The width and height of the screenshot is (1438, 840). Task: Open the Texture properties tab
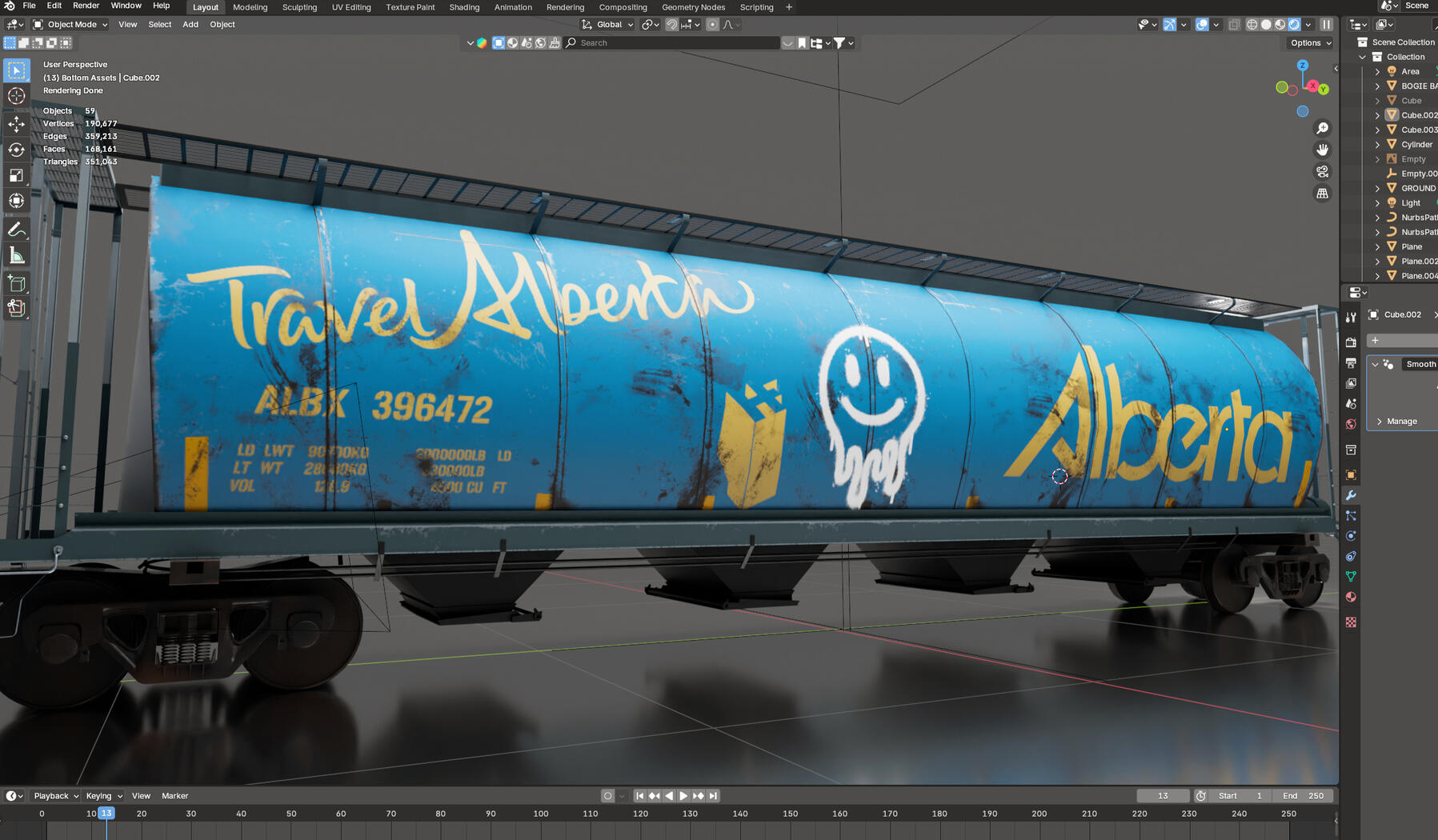tap(1351, 622)
